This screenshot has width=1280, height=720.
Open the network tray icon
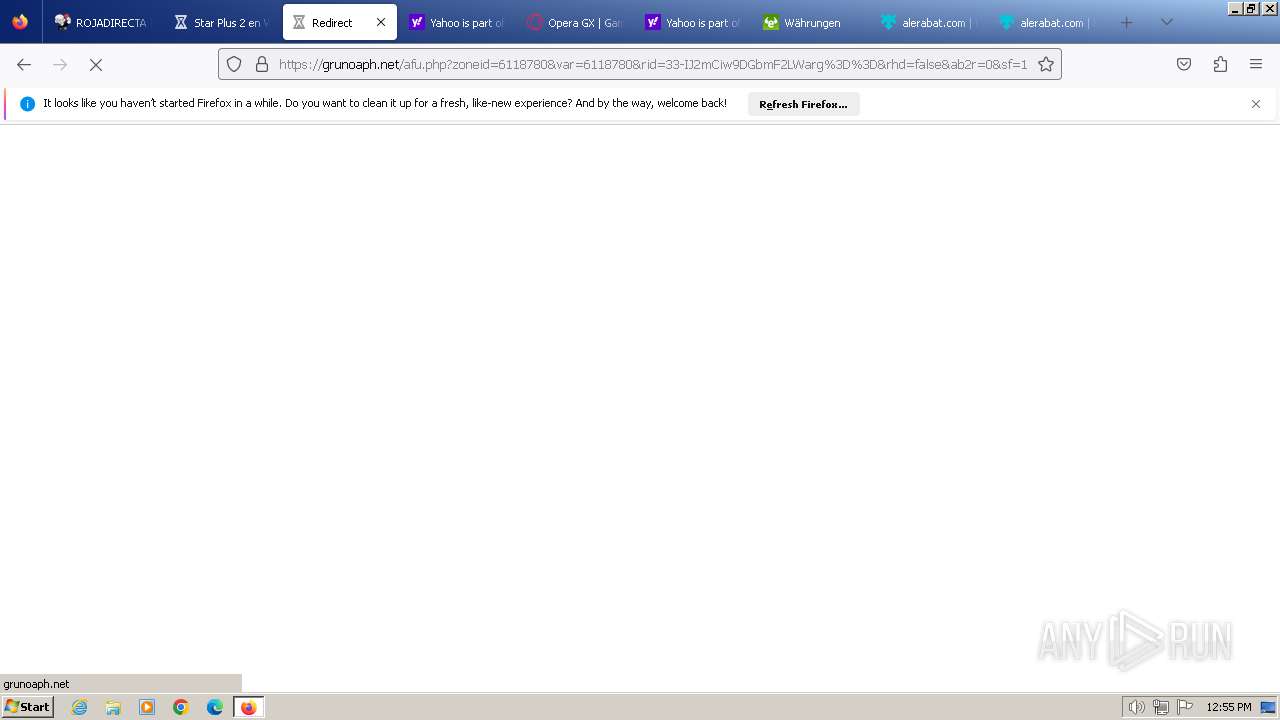1161,707
